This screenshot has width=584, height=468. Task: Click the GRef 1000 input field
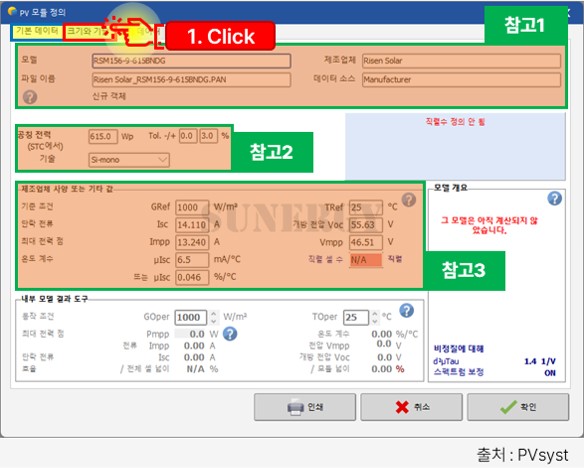192,207
